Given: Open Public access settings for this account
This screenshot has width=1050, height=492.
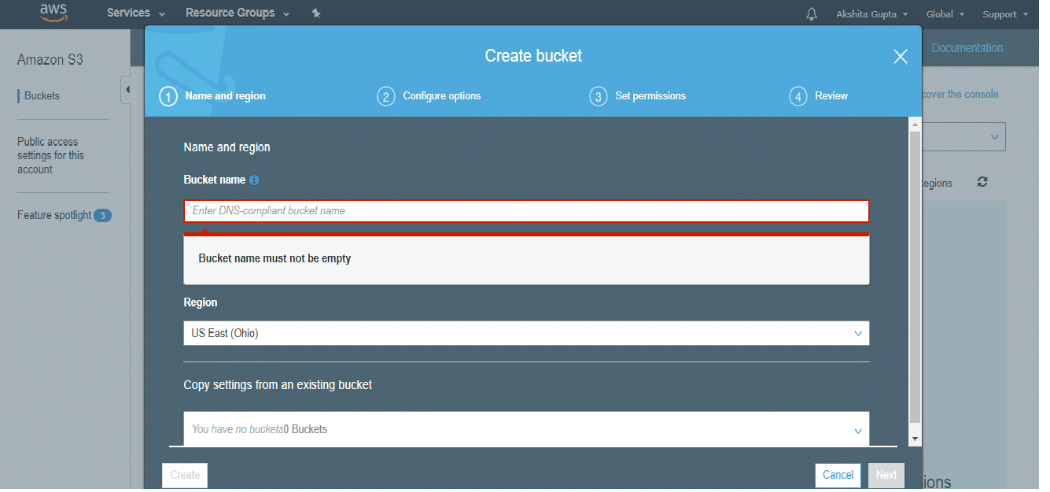Looking at the screenshot, I should click(51, 155).
